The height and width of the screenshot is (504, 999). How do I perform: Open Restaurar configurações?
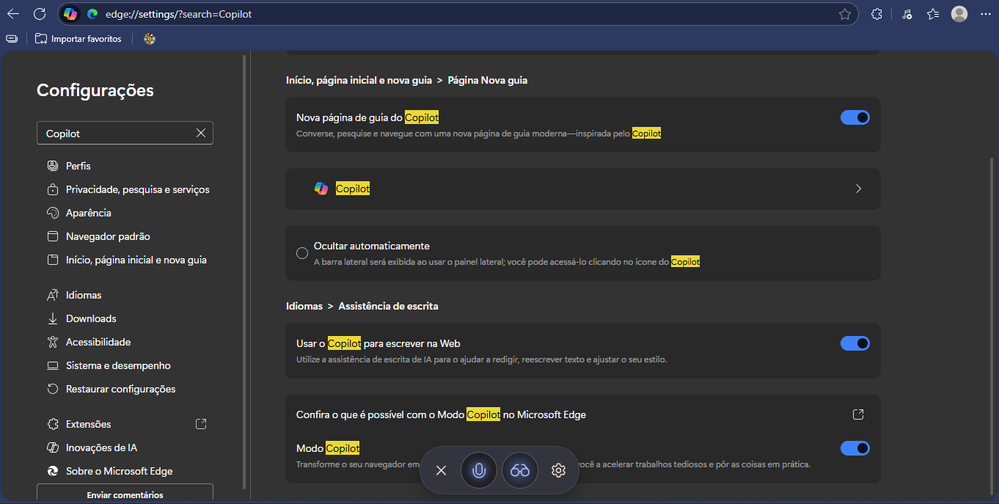pos(111,389)
